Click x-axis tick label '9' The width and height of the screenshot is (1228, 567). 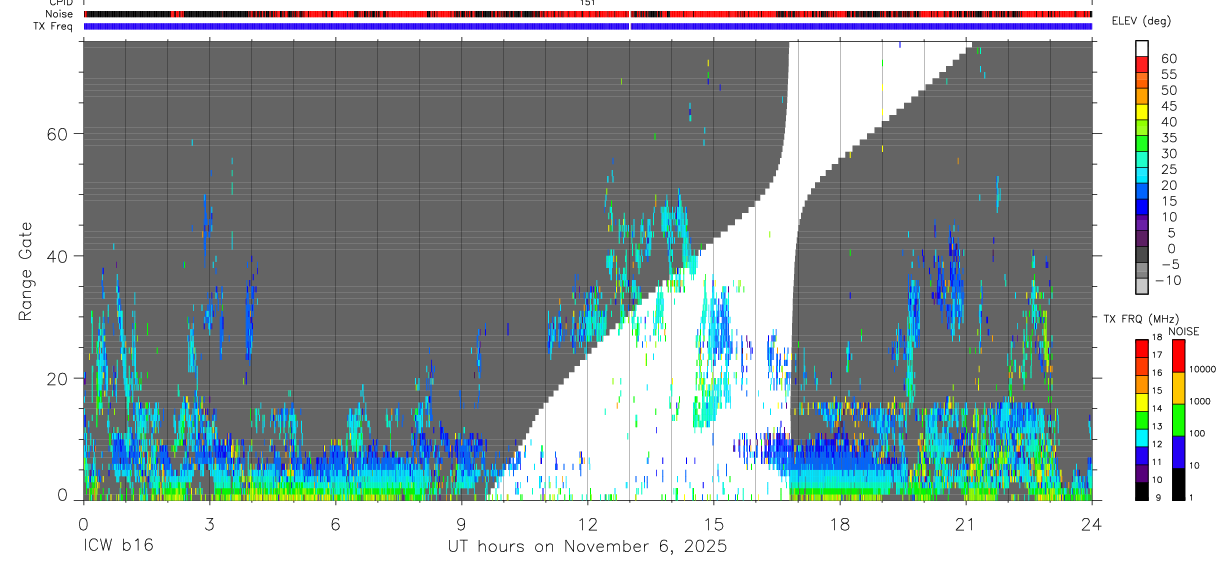pyautogui.click(x=461, y=524)
